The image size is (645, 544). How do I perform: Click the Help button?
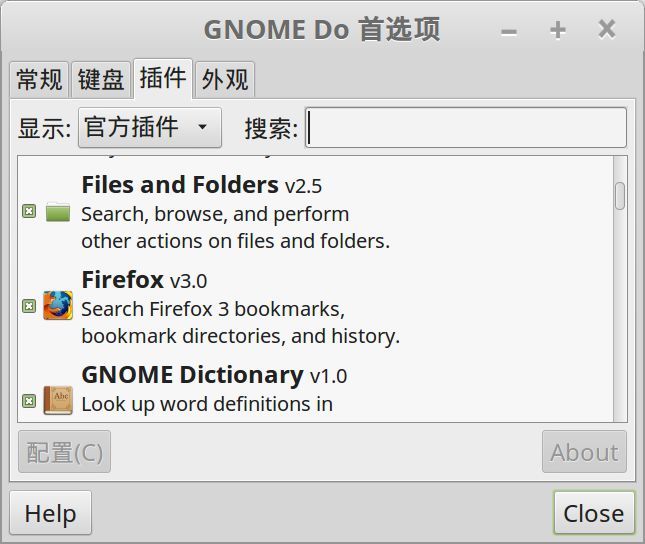(50, 513)
